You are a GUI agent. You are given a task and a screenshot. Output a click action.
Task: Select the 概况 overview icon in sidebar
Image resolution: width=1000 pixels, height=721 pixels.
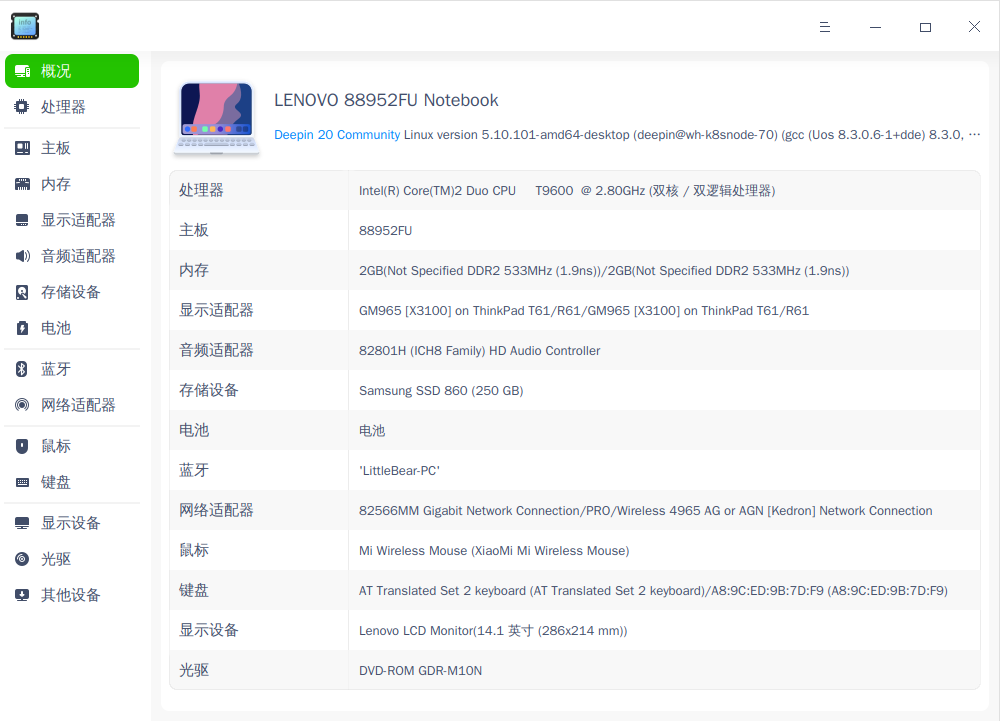22,71
